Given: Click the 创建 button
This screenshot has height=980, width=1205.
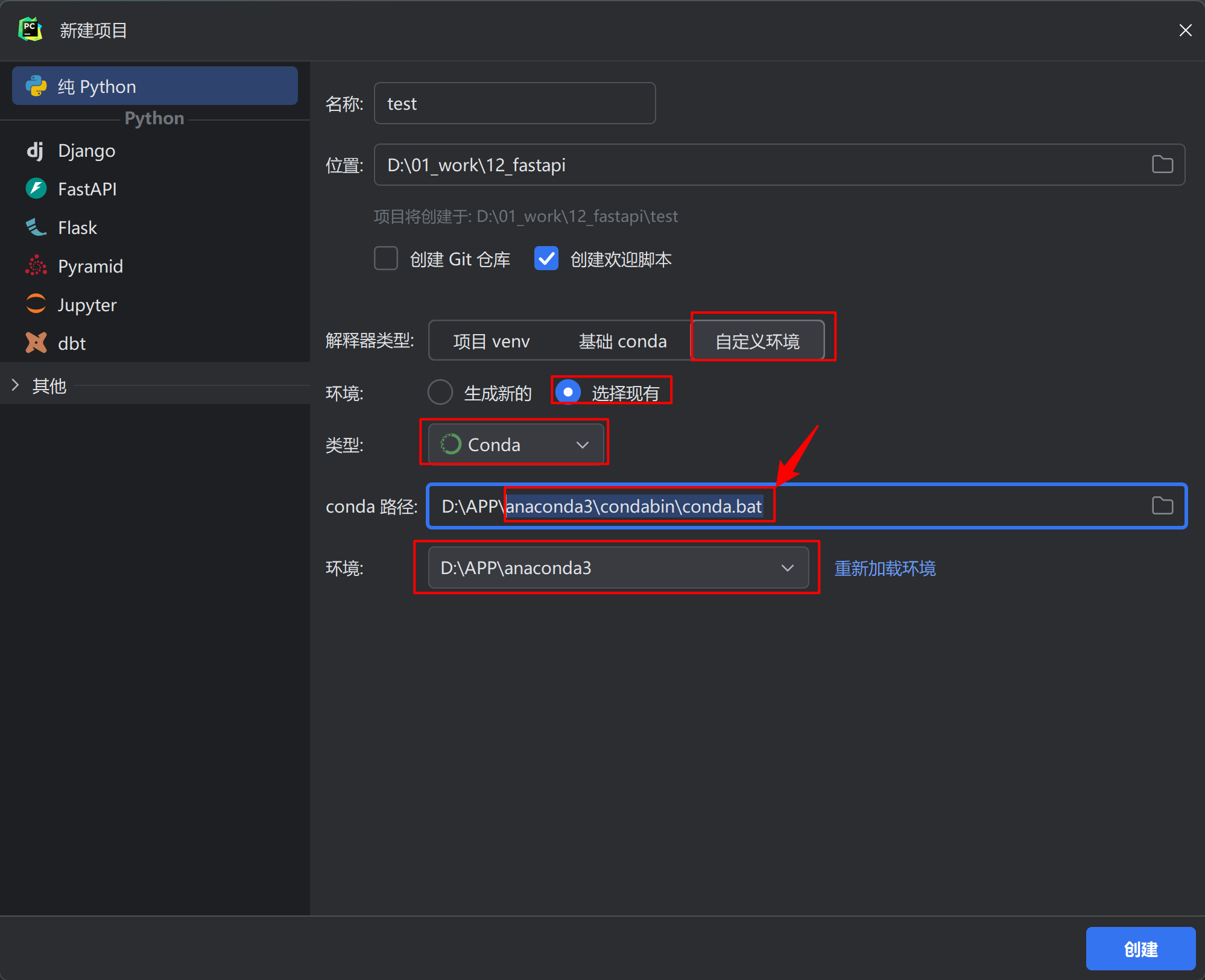Looking at the screenshot, I should click(x=1140, y=949).
